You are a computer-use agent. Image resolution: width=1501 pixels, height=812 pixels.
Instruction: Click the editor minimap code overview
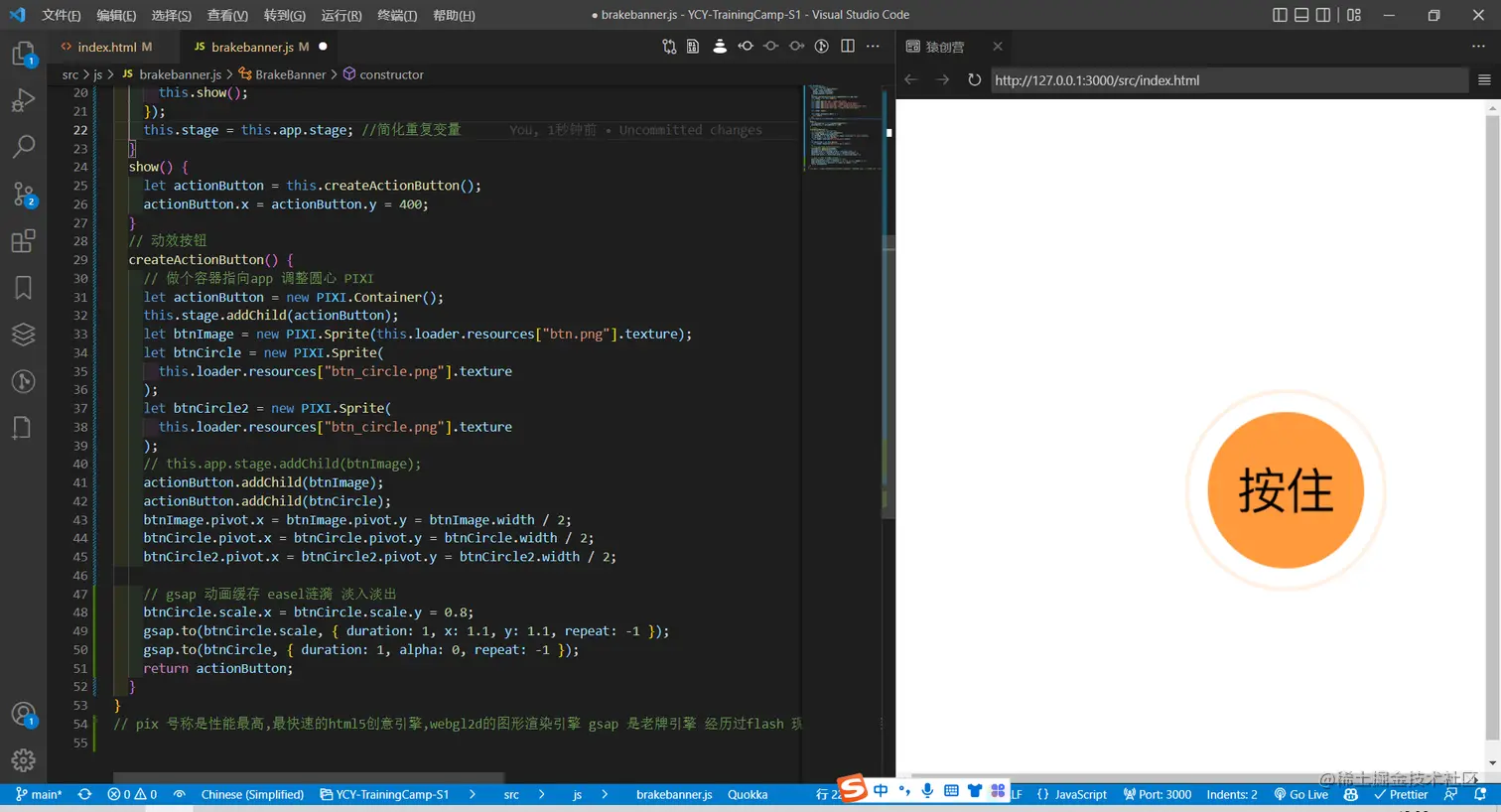(842, 129)
